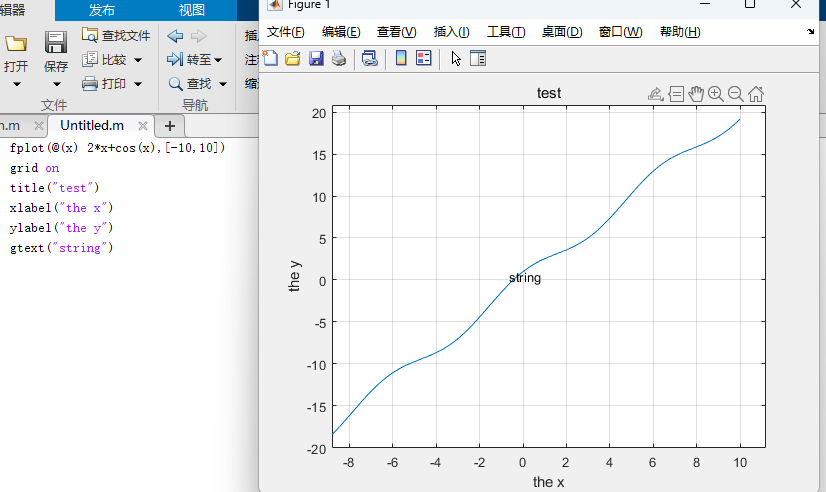Open the 查看(V) menu in Figure window

(x=396, y=32)
